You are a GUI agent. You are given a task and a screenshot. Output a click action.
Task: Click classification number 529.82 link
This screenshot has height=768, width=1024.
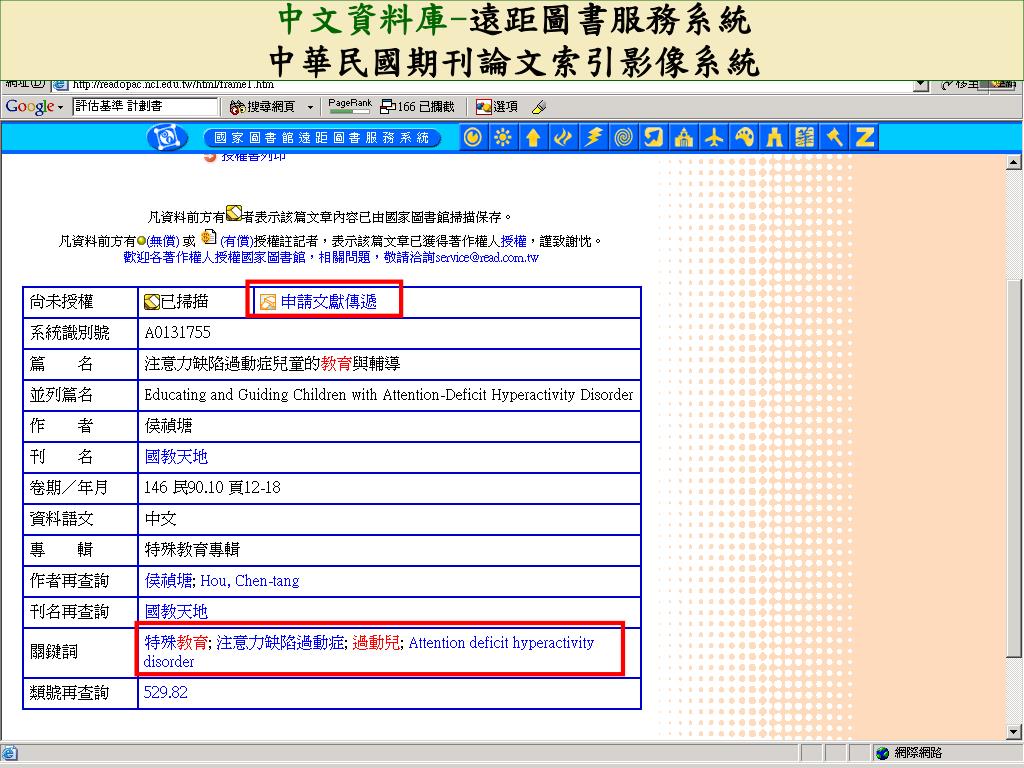click(165, 692)
